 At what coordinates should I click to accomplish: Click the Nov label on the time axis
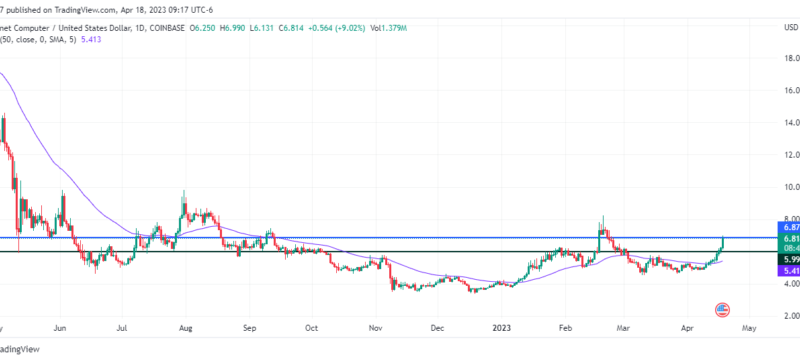point(376,327)
